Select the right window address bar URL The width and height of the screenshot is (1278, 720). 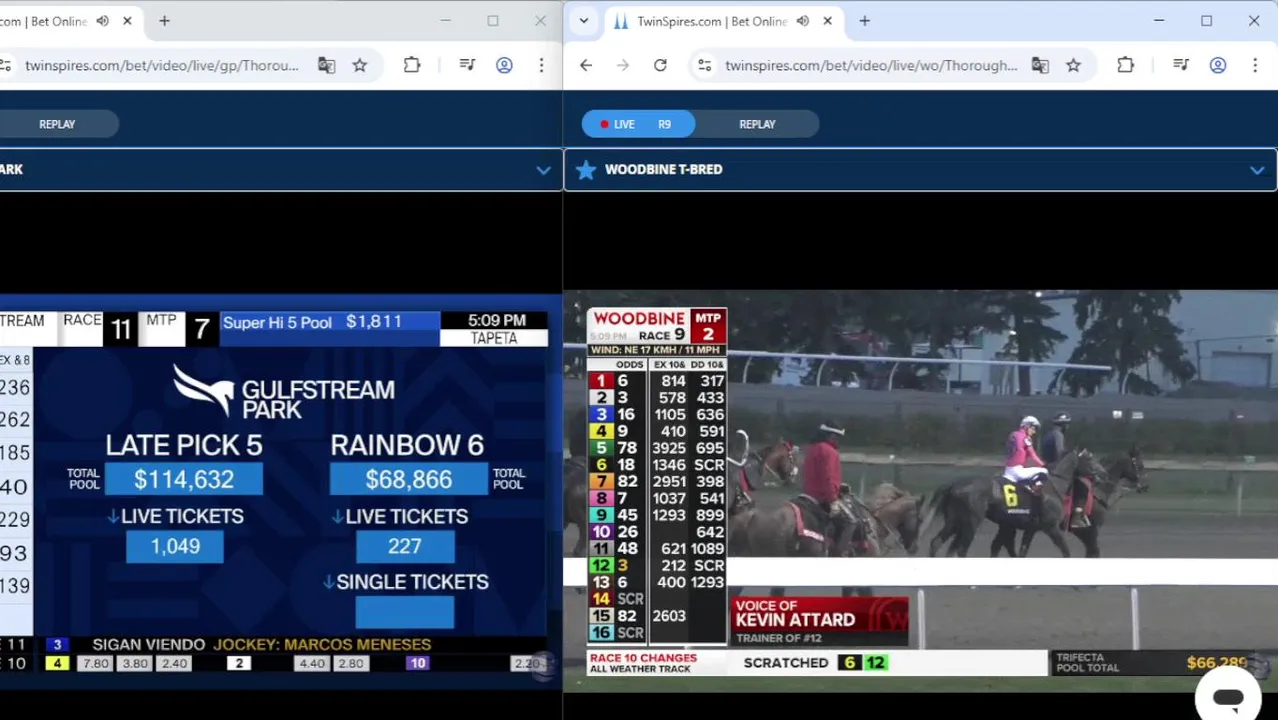click(x=871, y=65)
